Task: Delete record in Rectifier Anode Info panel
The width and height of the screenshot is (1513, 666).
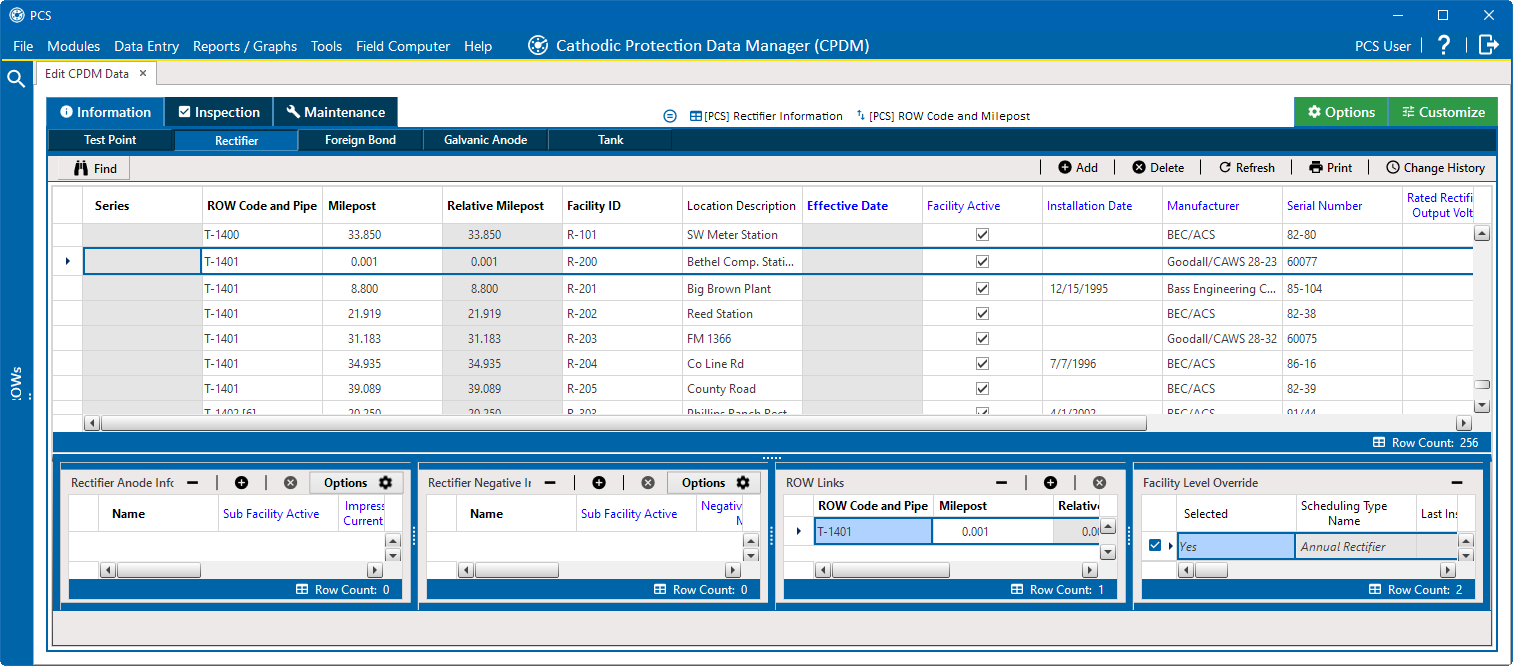Action: (290, 482)
